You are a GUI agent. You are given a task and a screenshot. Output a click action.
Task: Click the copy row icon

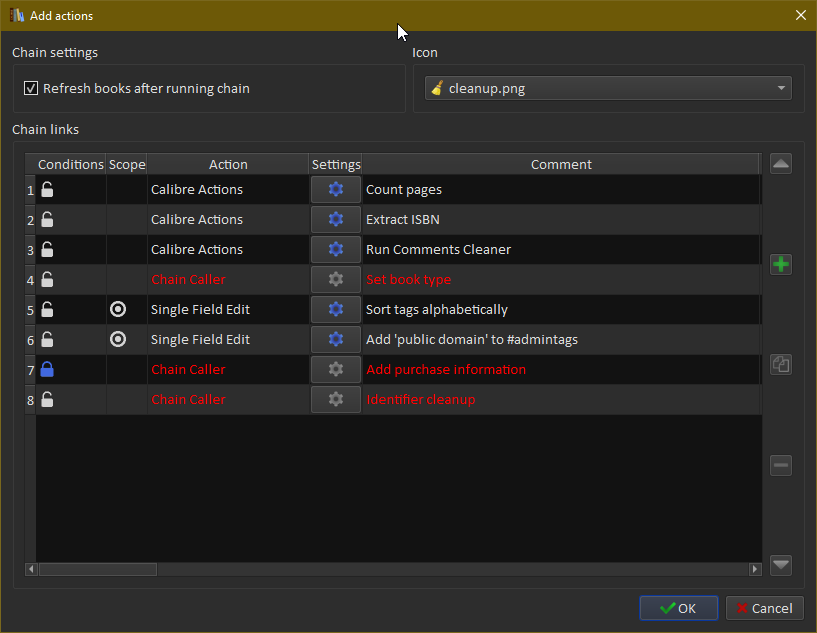pos(781,365)
